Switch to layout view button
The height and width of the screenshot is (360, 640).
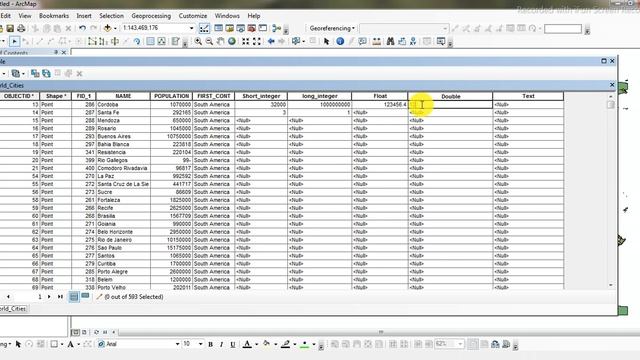pyautogui.click(x=84, y=332)
